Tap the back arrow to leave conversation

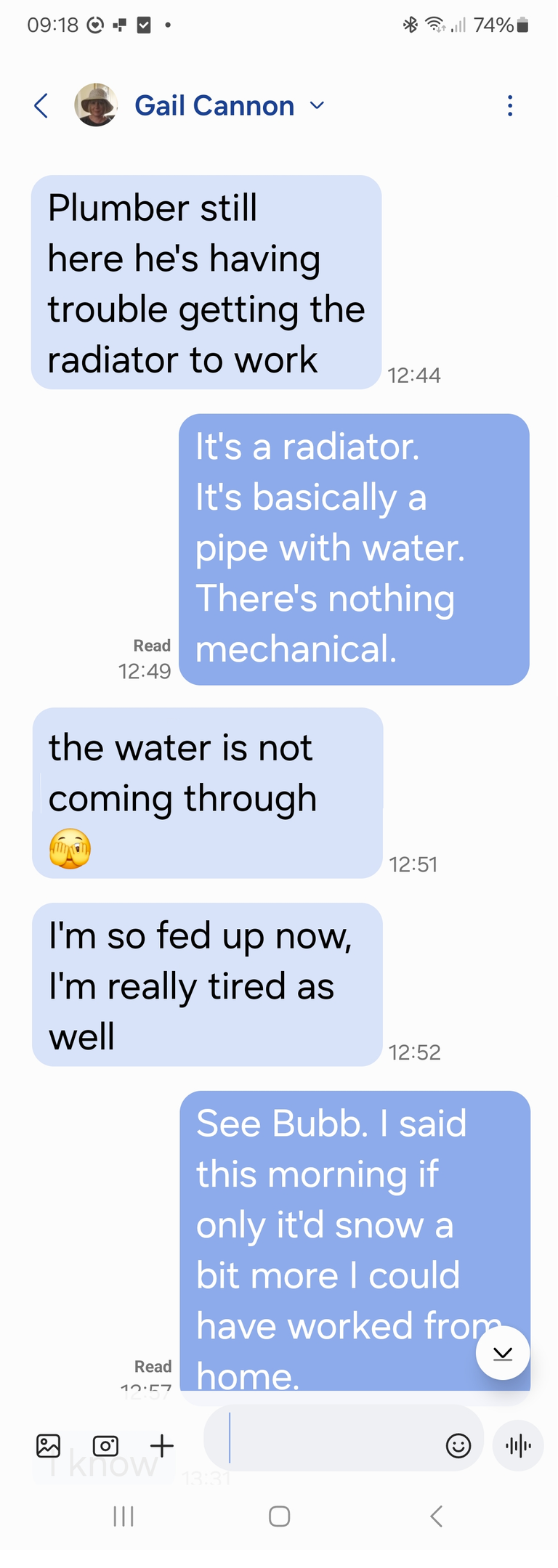coord(42,106)
